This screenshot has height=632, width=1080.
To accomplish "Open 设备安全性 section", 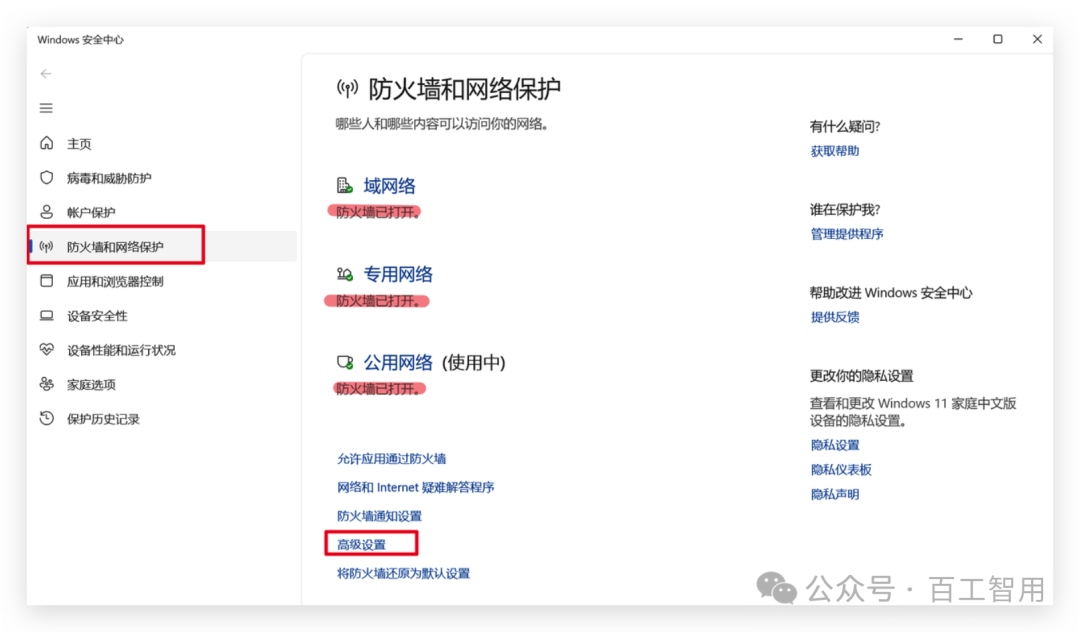I will [x=96, y=316].
